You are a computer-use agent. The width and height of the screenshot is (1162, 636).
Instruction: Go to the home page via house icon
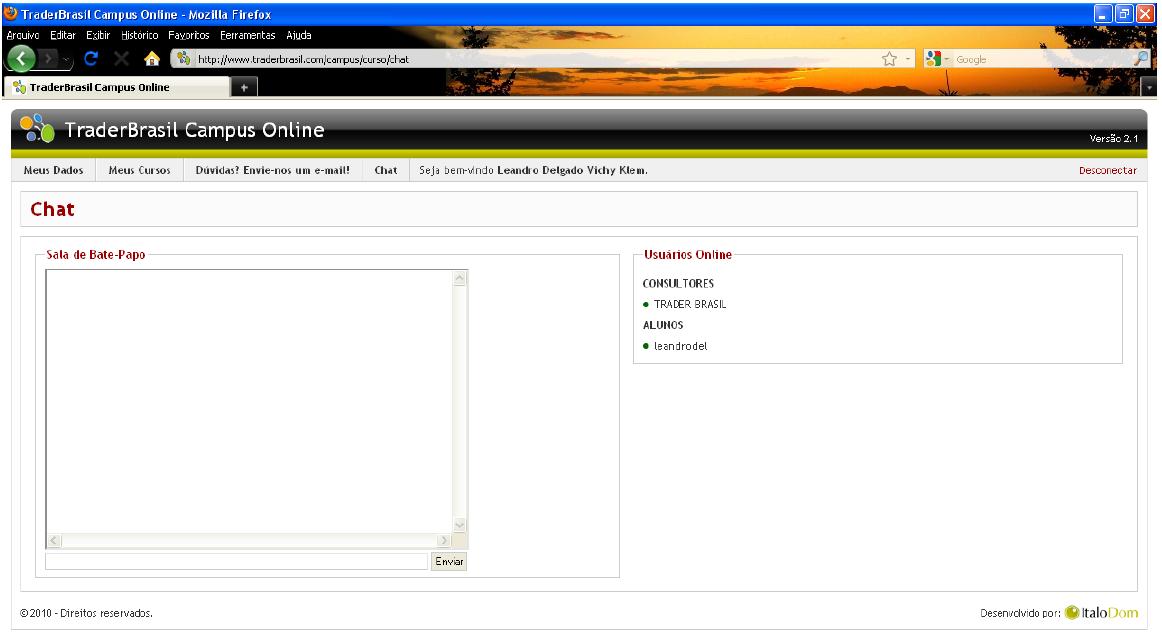point(152,59)
